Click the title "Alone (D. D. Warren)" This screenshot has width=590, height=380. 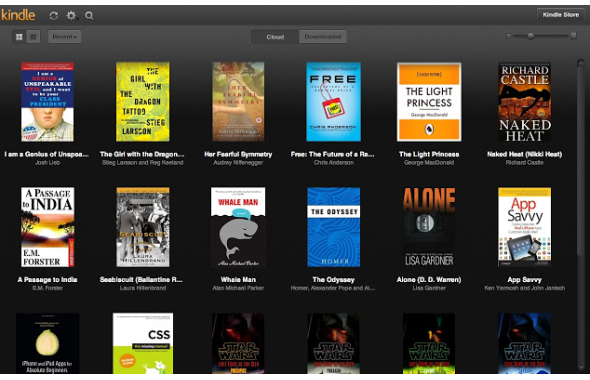(x=429, y=280)
